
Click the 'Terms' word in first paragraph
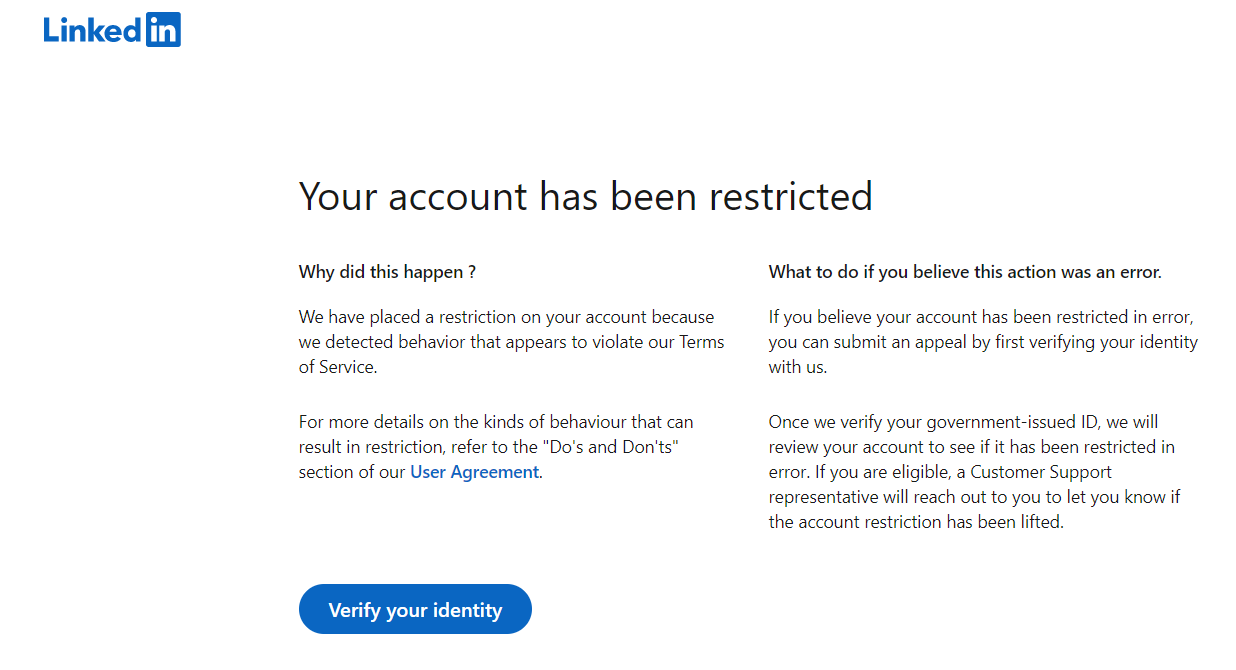pyautogui.click(x=701, y=342)
